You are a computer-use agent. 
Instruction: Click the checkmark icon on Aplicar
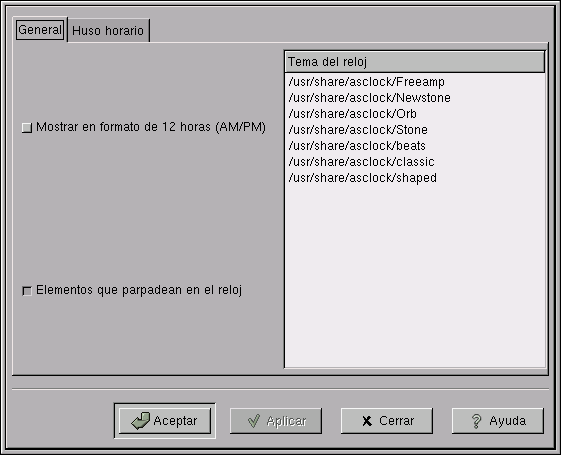254,421
